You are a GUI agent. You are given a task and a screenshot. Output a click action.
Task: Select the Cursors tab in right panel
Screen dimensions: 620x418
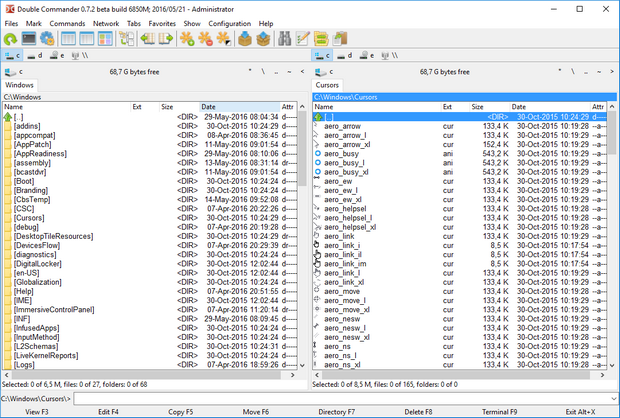tap(327, 85)
